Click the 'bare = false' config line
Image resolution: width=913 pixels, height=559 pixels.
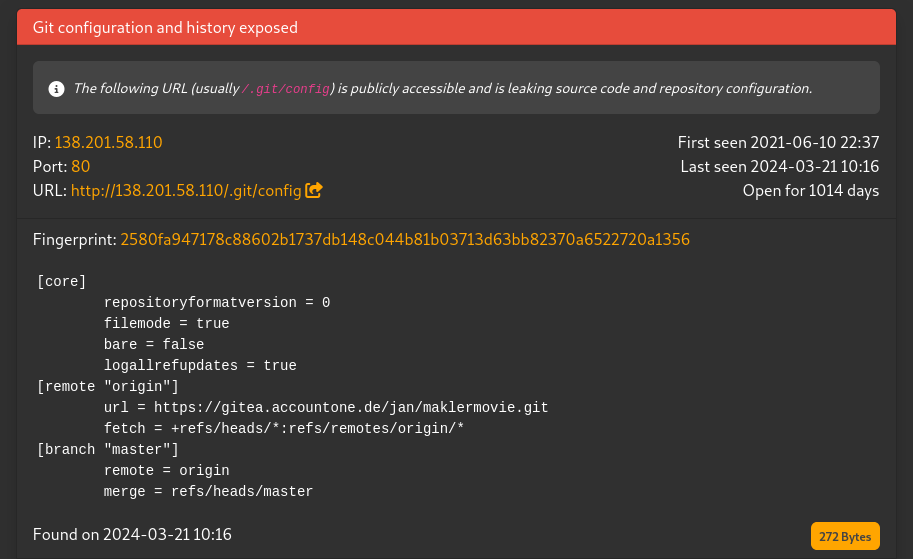154,345
